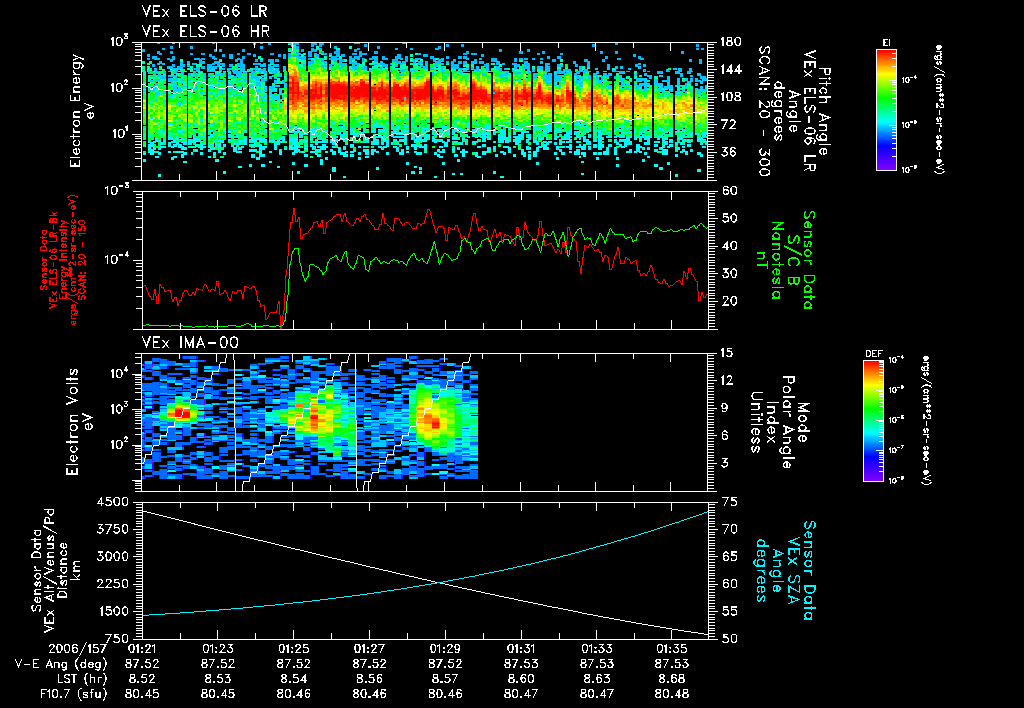
Task: Select the 'VEx IMA-00' panel title
Action: [x=190, y=342]
